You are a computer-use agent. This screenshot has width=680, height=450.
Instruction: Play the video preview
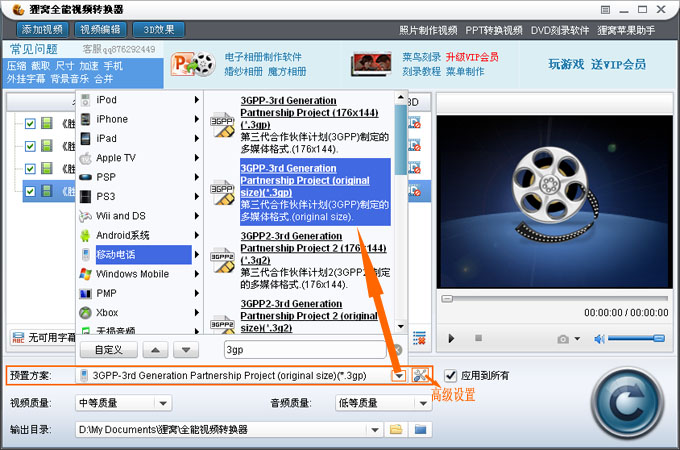click(x=451, y=339)
